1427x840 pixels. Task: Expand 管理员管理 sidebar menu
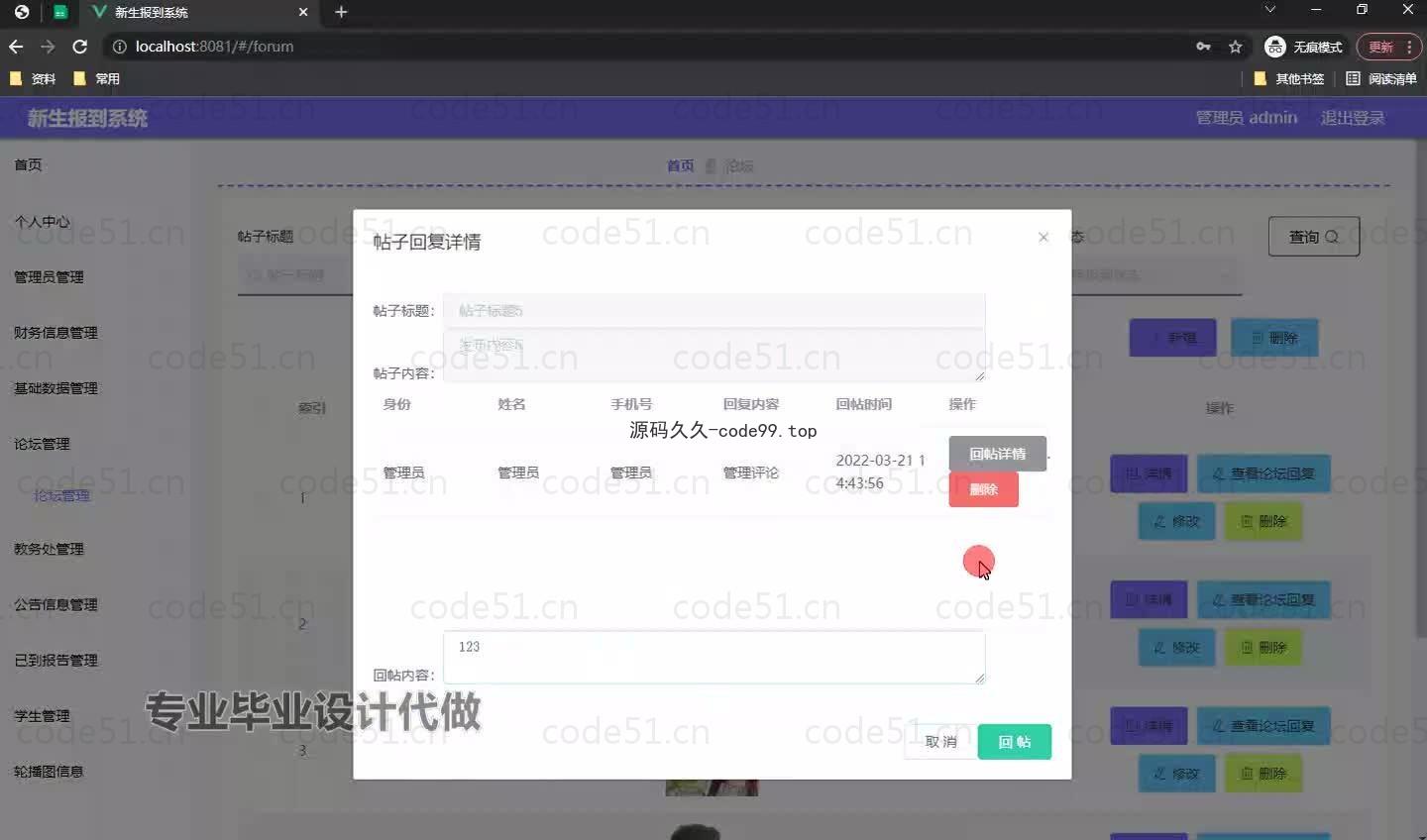click(x=49, y=276)
